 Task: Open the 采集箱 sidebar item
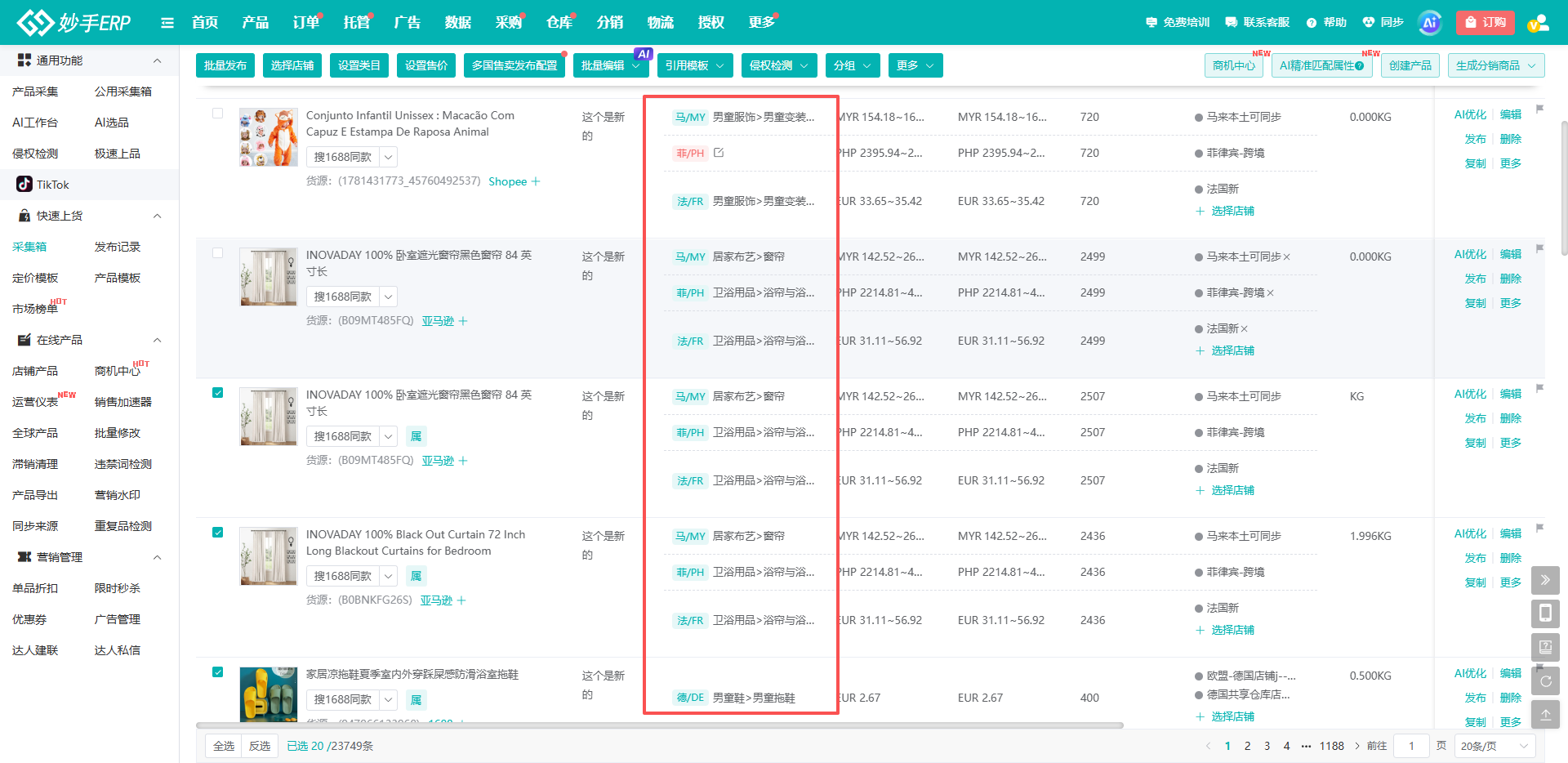(x=29, y=247)
